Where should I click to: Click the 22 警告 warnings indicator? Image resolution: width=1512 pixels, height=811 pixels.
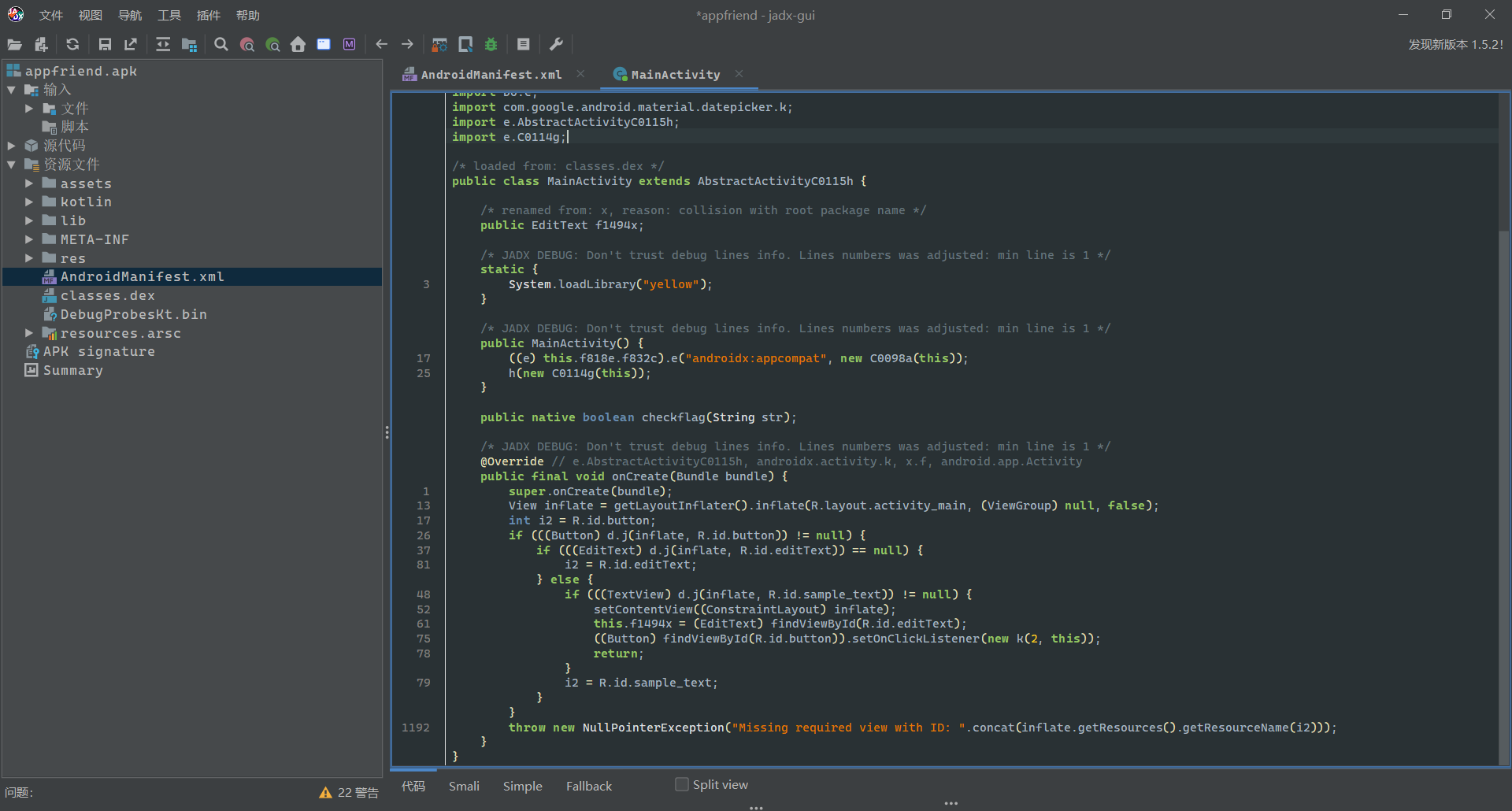[x=349, y=792]
